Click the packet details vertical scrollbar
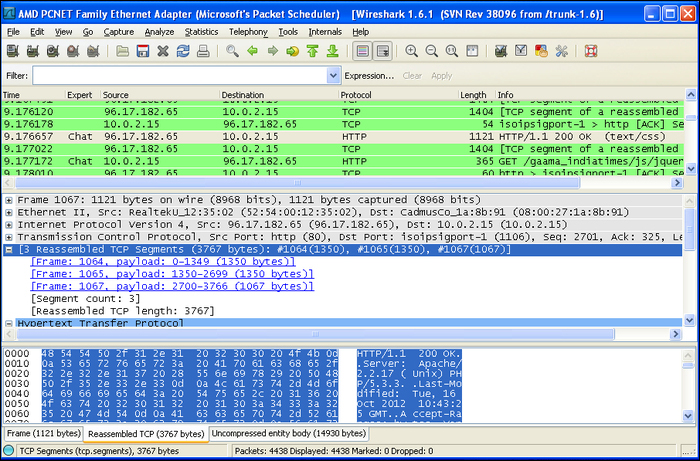 689,228
